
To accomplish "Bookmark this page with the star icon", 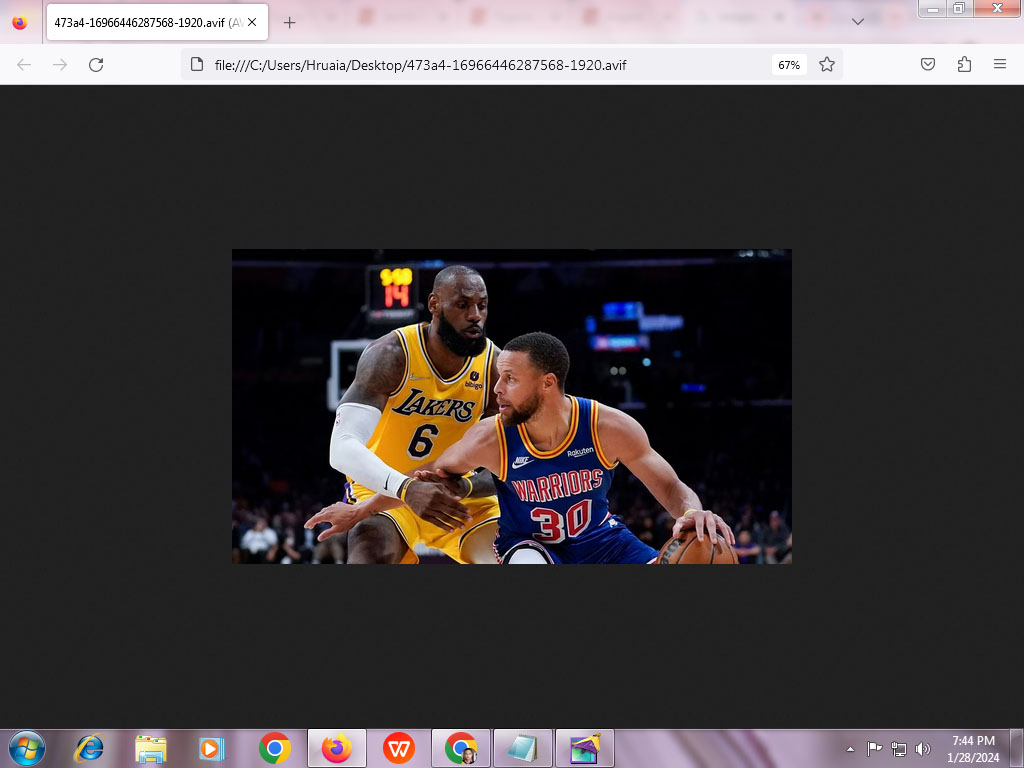I will (x=827, y=65).
